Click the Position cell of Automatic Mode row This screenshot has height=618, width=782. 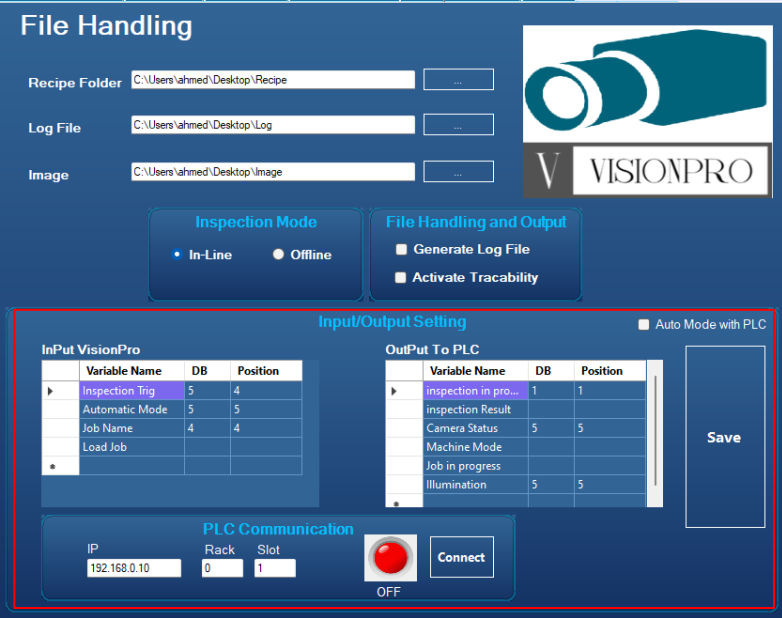266,410
